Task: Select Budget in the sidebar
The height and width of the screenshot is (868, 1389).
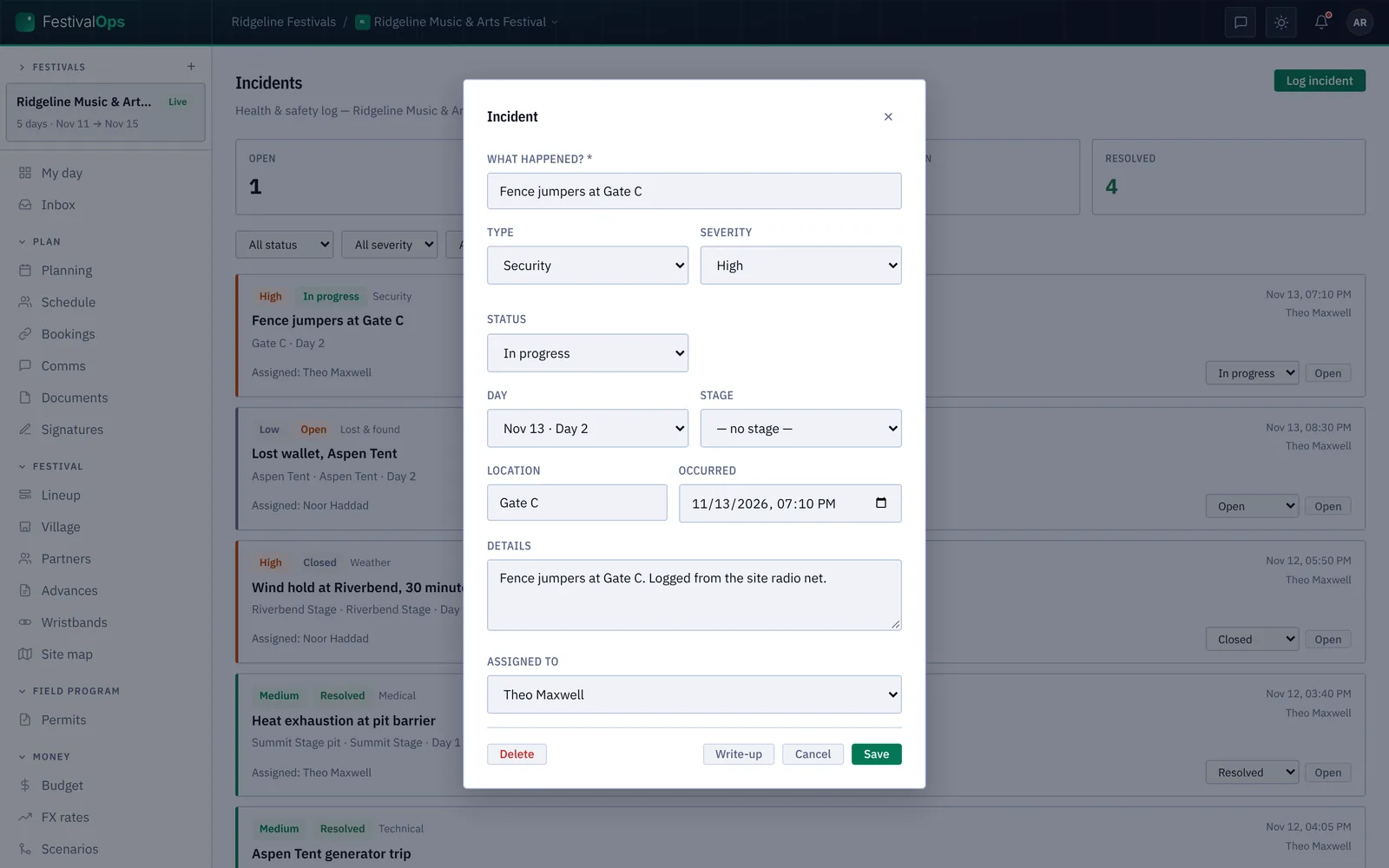Action: pyautogui.click(x=63, y=786)
